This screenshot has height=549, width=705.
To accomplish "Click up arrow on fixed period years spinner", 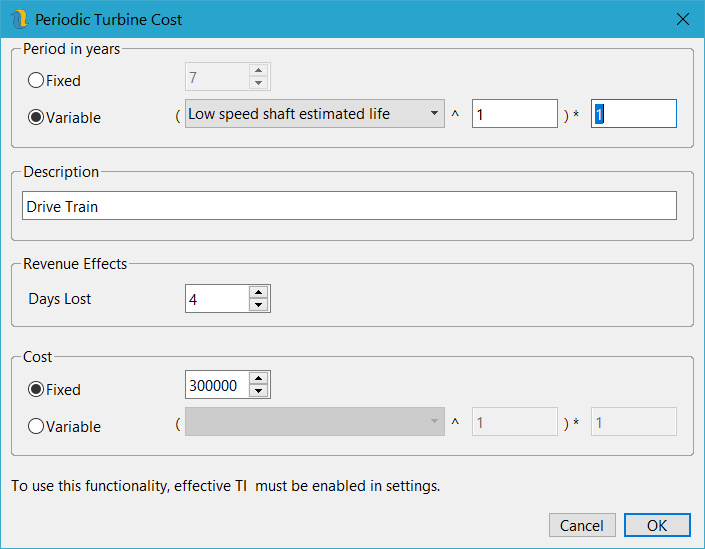I will (x=258, y=70).
